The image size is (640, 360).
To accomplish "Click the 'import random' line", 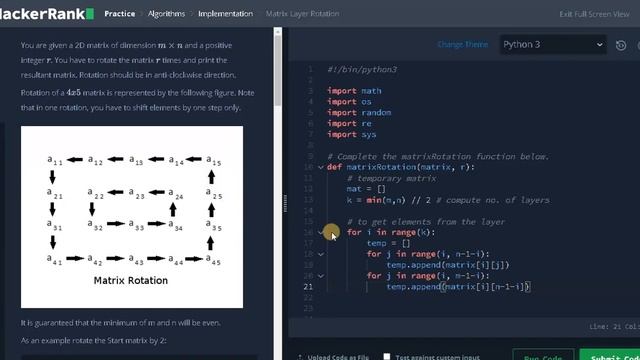I will [359, 112].
